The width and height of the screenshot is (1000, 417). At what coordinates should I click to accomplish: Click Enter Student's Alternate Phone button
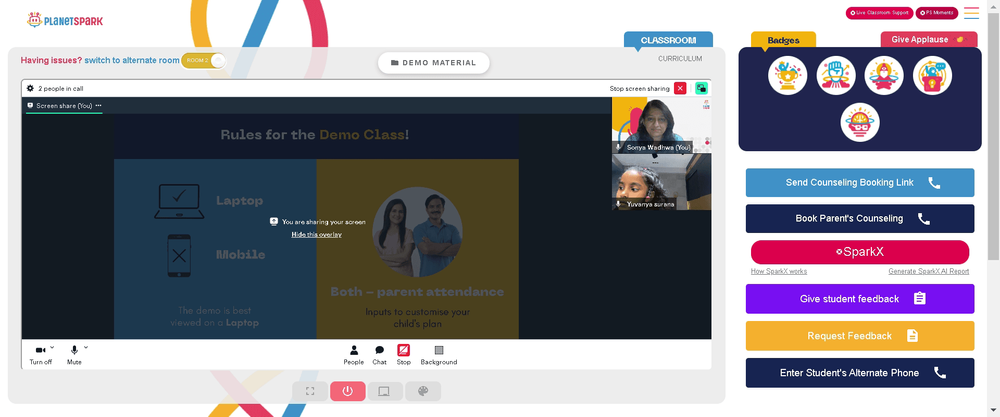tap(860, 372)
